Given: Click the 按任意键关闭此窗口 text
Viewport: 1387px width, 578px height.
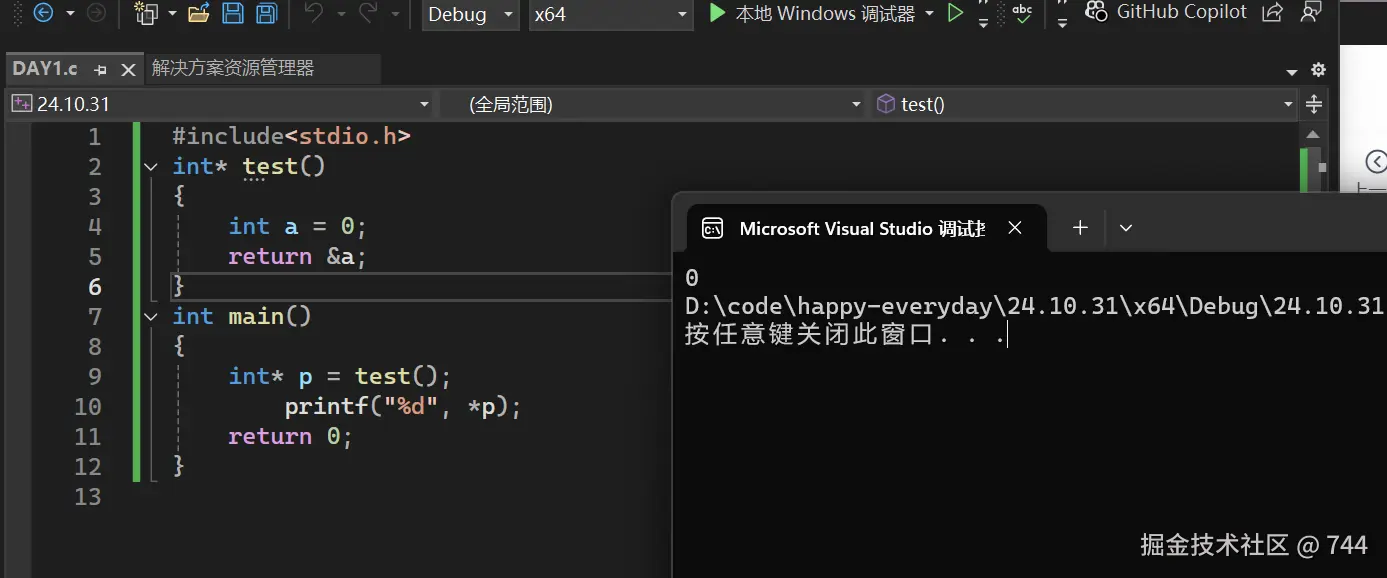Looking at the screenshot, I should click(x=811, y=334).
